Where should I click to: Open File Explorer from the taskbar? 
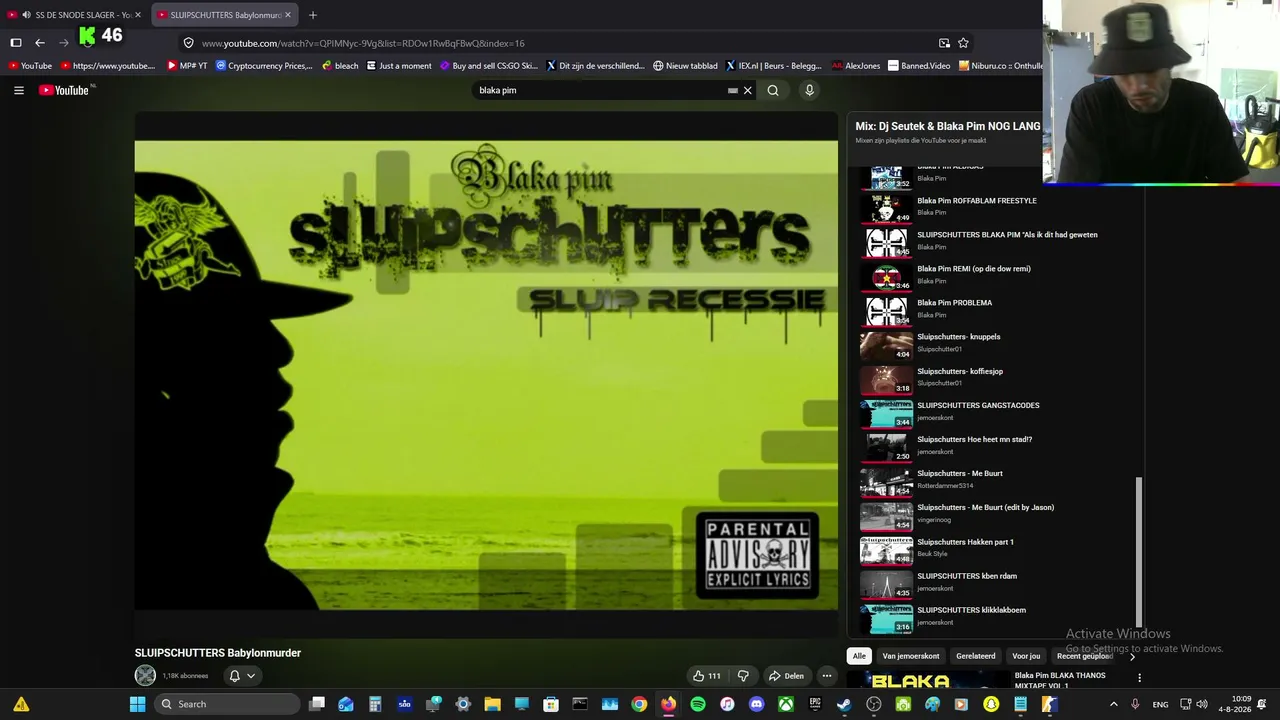[x=492, y=704]
